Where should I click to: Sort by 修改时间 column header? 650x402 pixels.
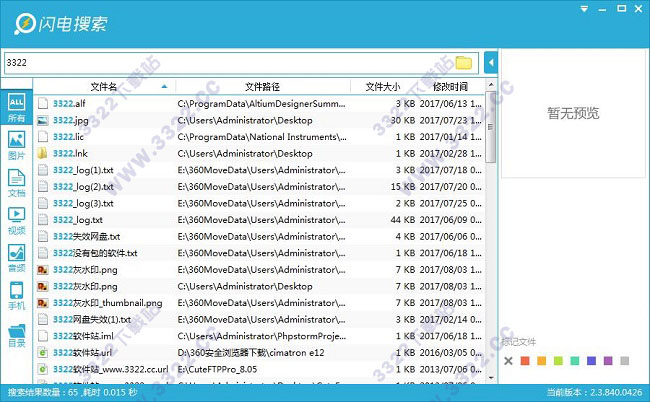[x=450, y=87]
